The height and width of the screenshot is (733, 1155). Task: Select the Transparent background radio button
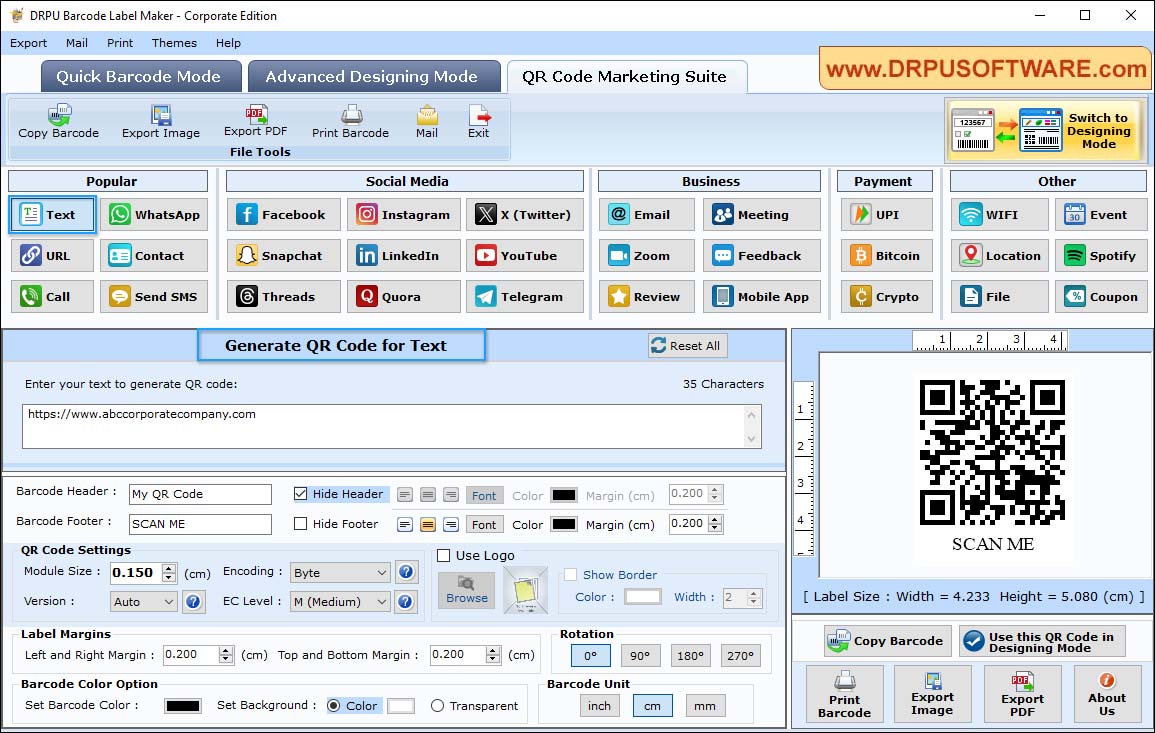click(x=438, y=706)
